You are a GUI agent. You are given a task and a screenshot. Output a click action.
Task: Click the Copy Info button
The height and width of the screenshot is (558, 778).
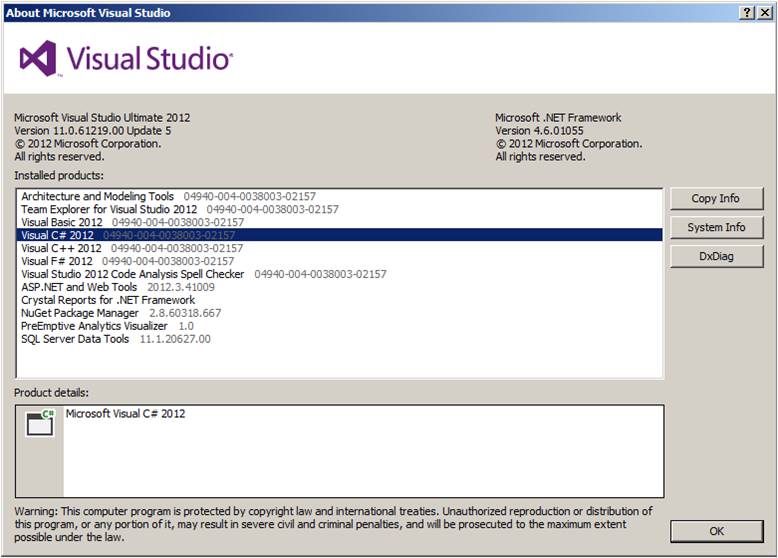[x=716, y=198]
